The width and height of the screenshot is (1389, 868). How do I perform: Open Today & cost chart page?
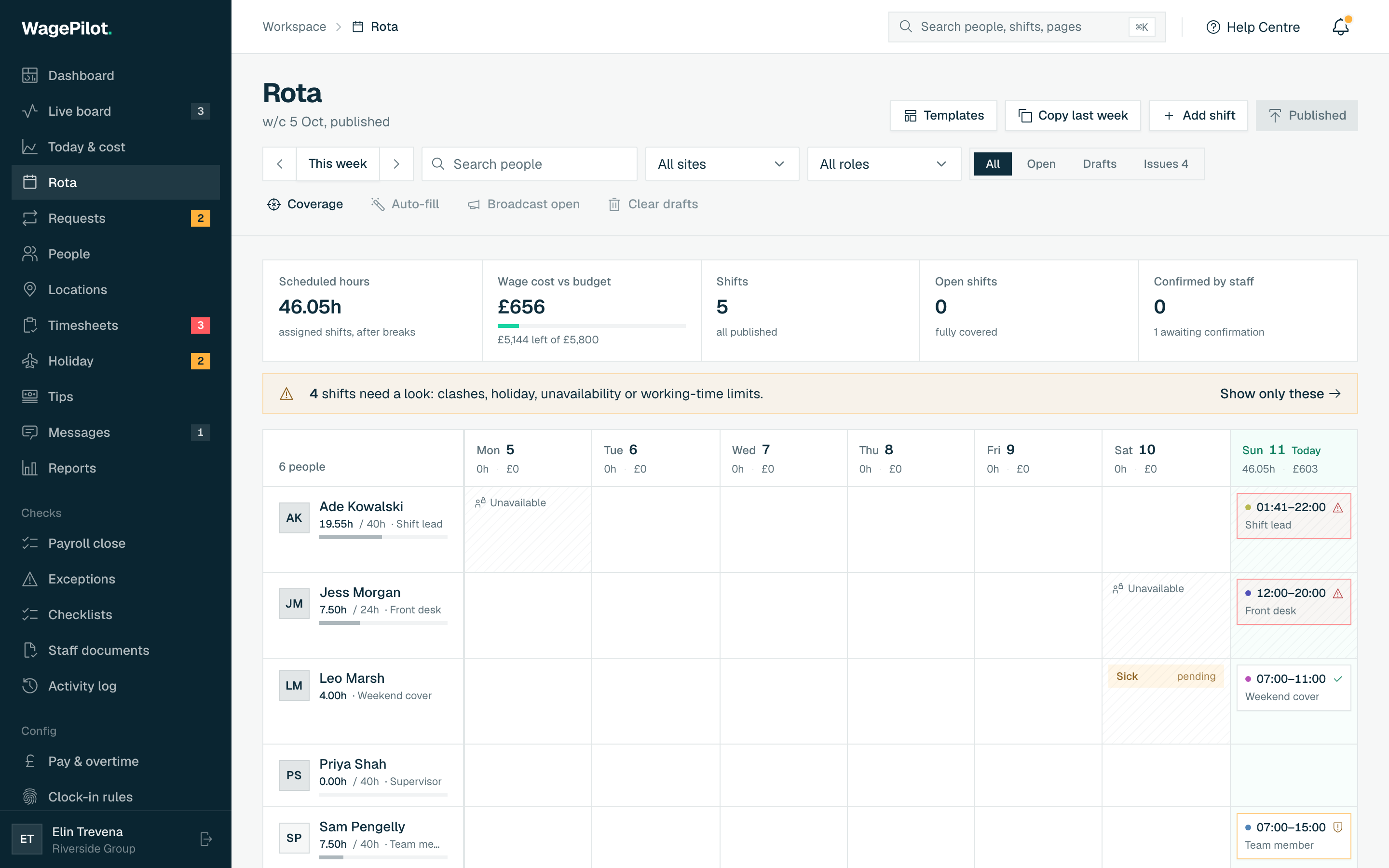pos(115,147)
